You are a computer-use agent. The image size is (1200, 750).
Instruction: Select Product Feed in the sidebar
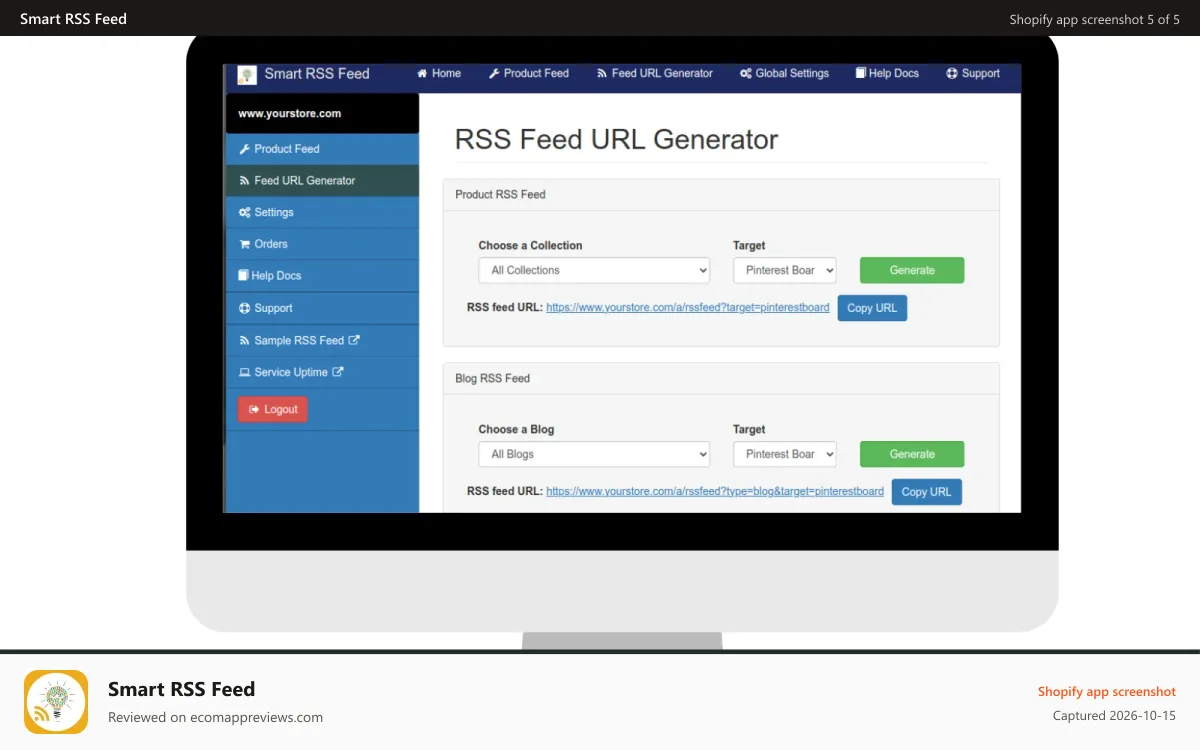322,149
